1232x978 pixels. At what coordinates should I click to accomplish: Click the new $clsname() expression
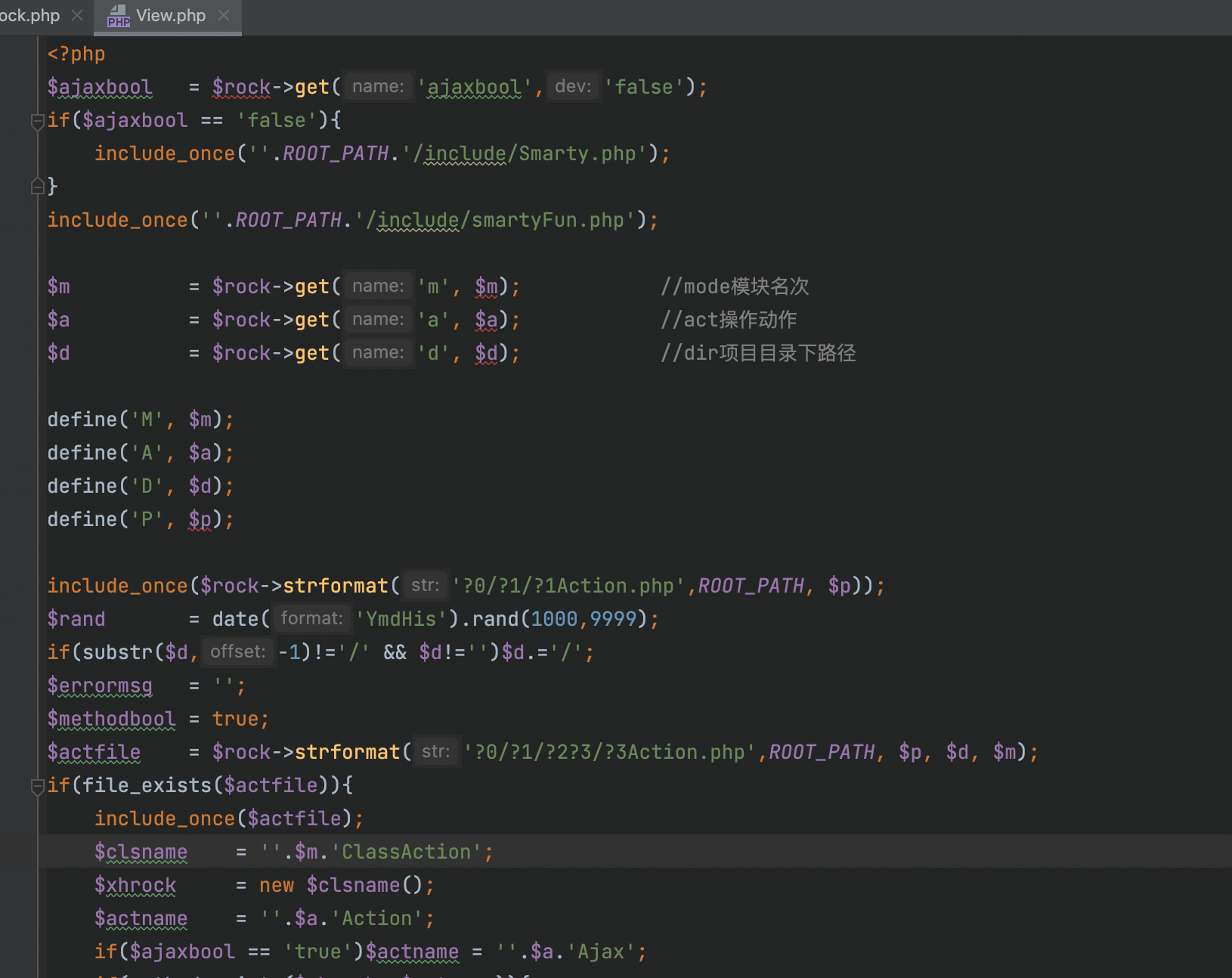click(x=341, y=886)
